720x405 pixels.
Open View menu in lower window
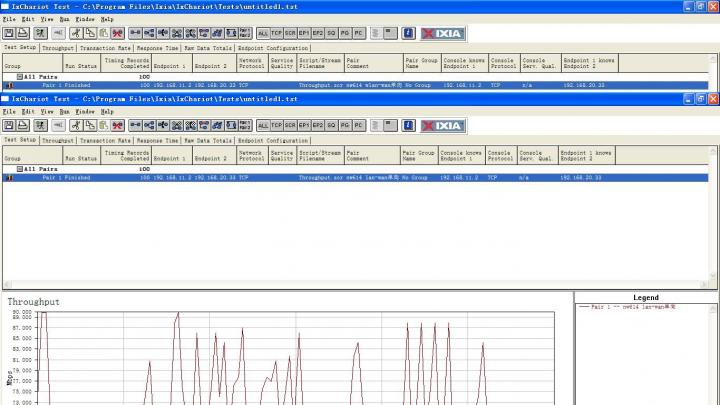point(47,112)
